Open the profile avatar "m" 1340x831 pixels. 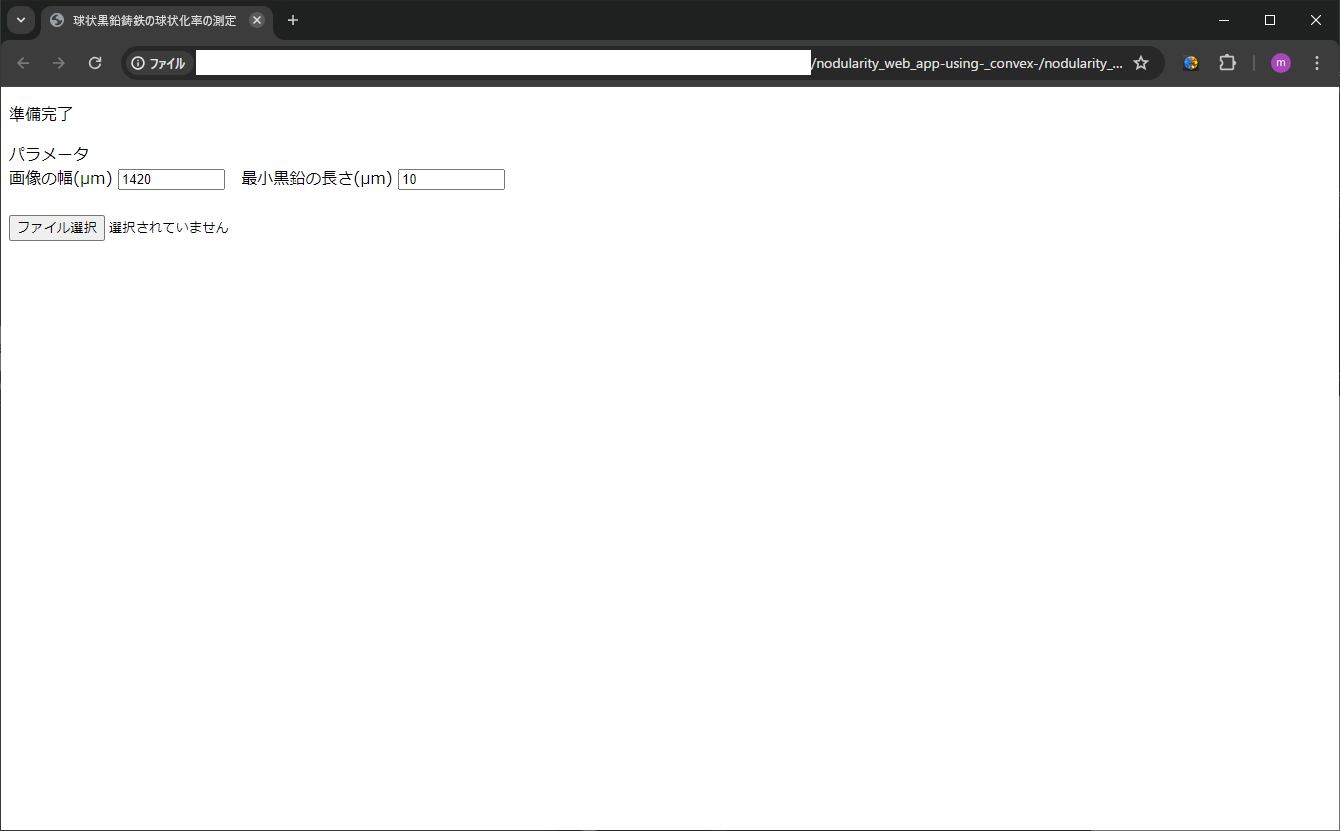[x=1281, y=63]
